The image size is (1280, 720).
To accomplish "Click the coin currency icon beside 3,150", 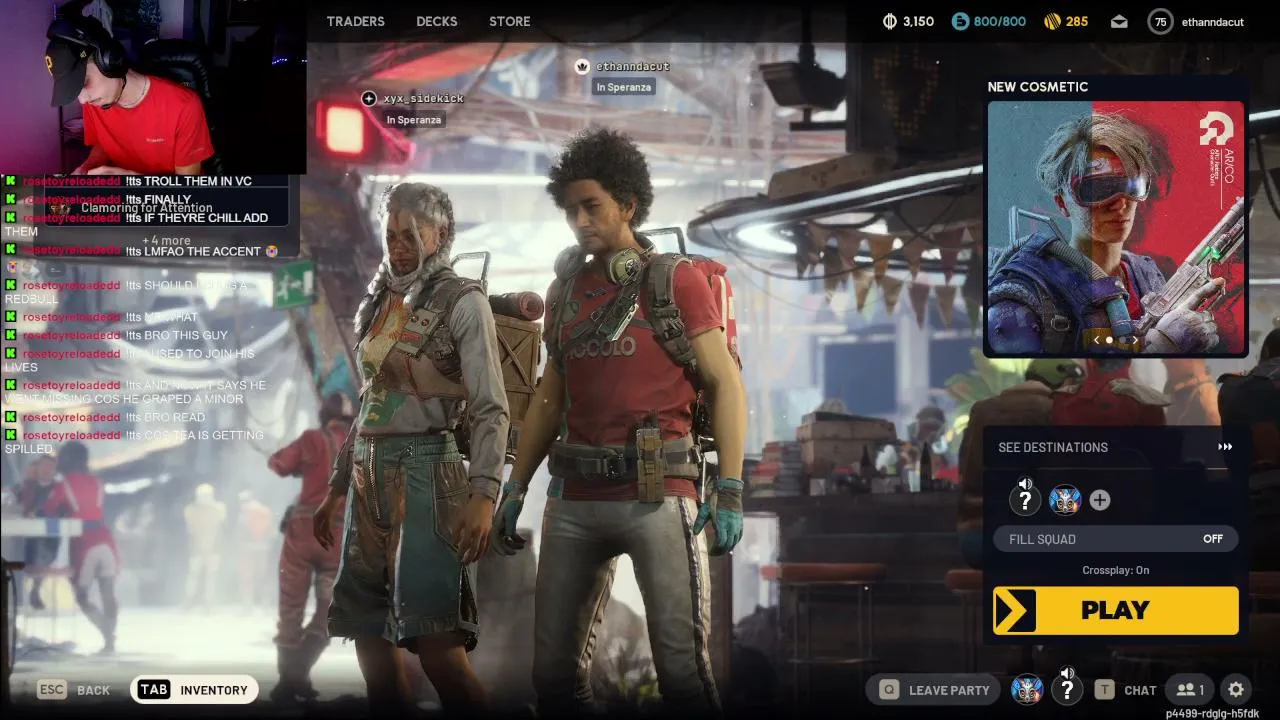I will click(890, 21).
